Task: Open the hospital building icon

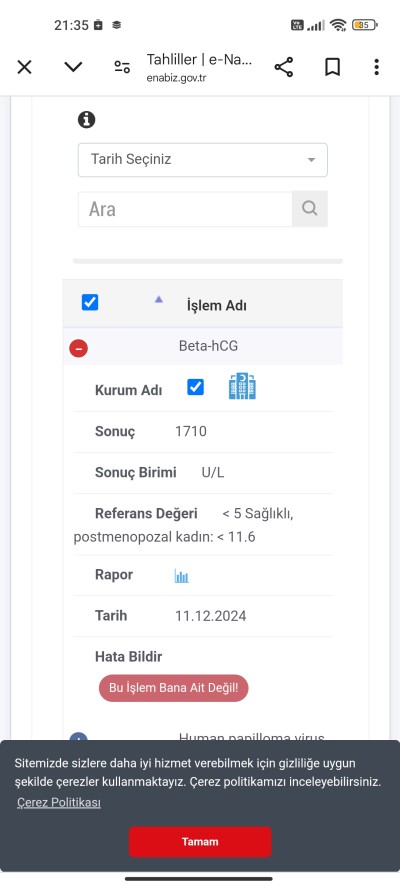Action: pyautogui.click(x=242, y=386)
